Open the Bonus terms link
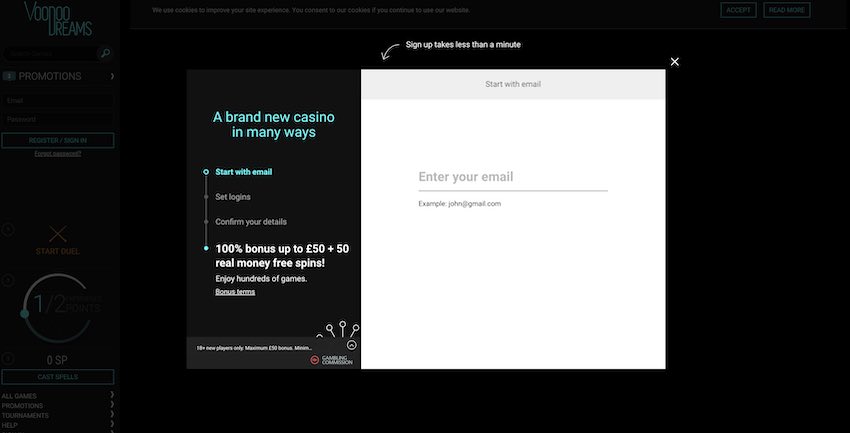 pos(235,292)
